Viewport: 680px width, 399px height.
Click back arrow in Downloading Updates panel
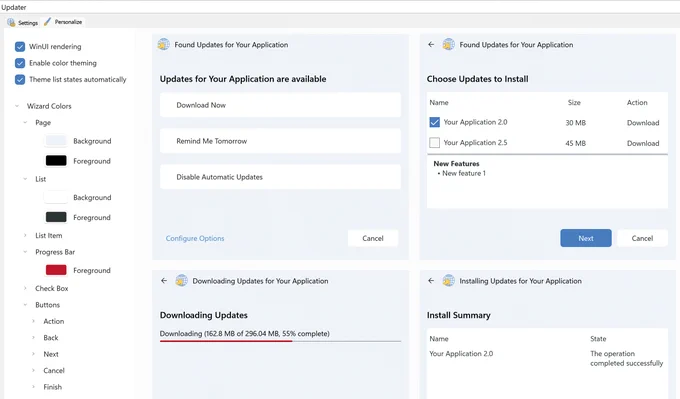[164, 281]
